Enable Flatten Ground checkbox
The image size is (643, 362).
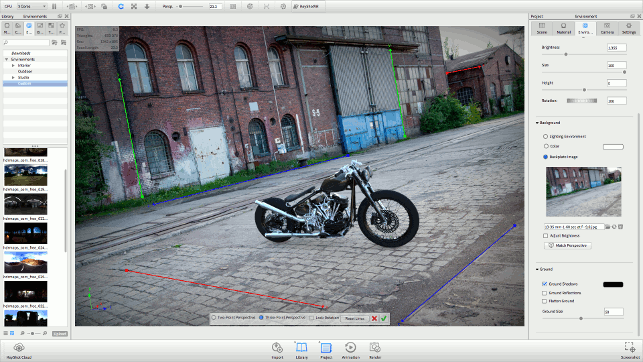point(545,301)
